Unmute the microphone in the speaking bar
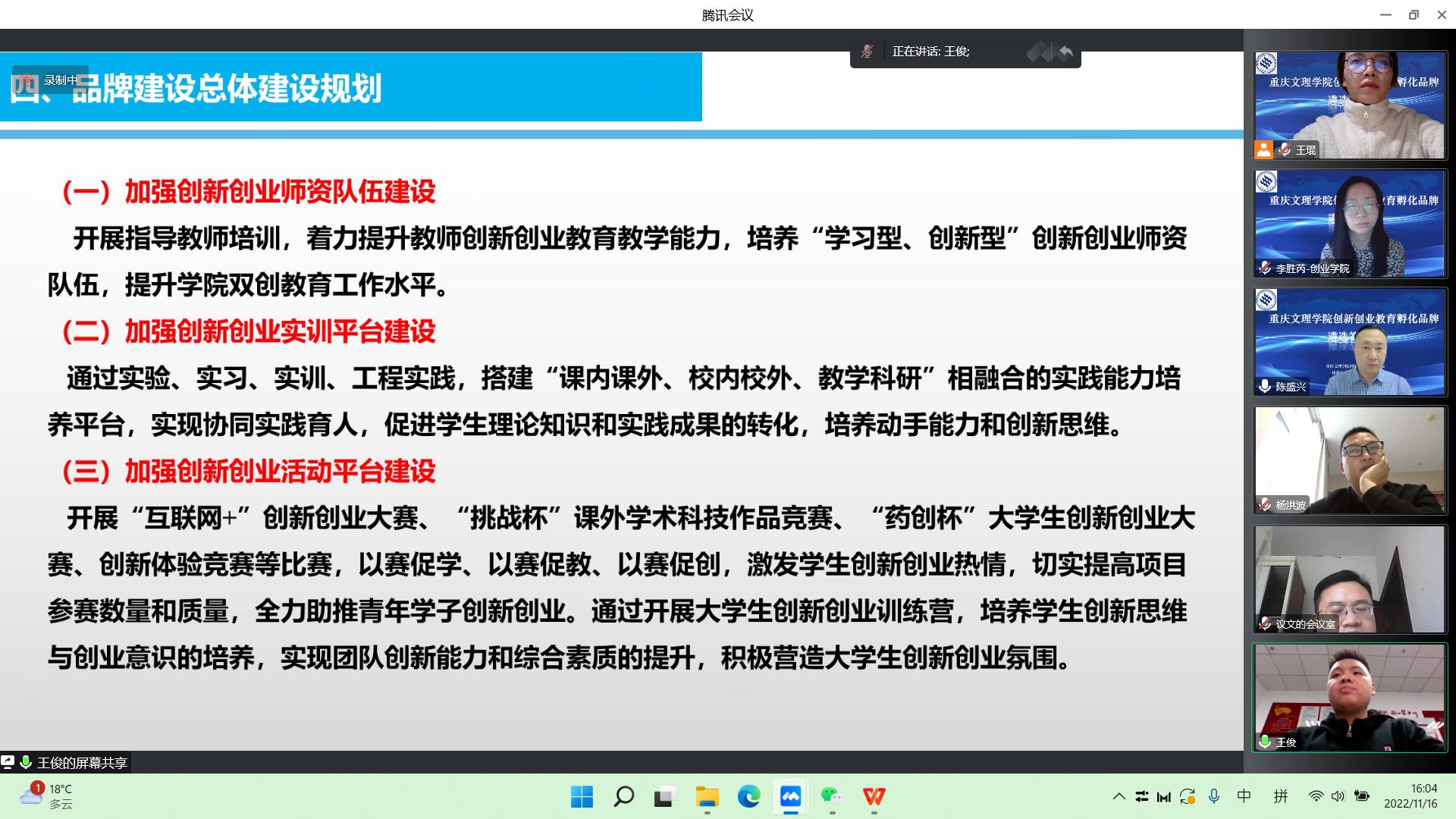The image size is (1456, 819). pyautogui.click(x=867, y=52)
